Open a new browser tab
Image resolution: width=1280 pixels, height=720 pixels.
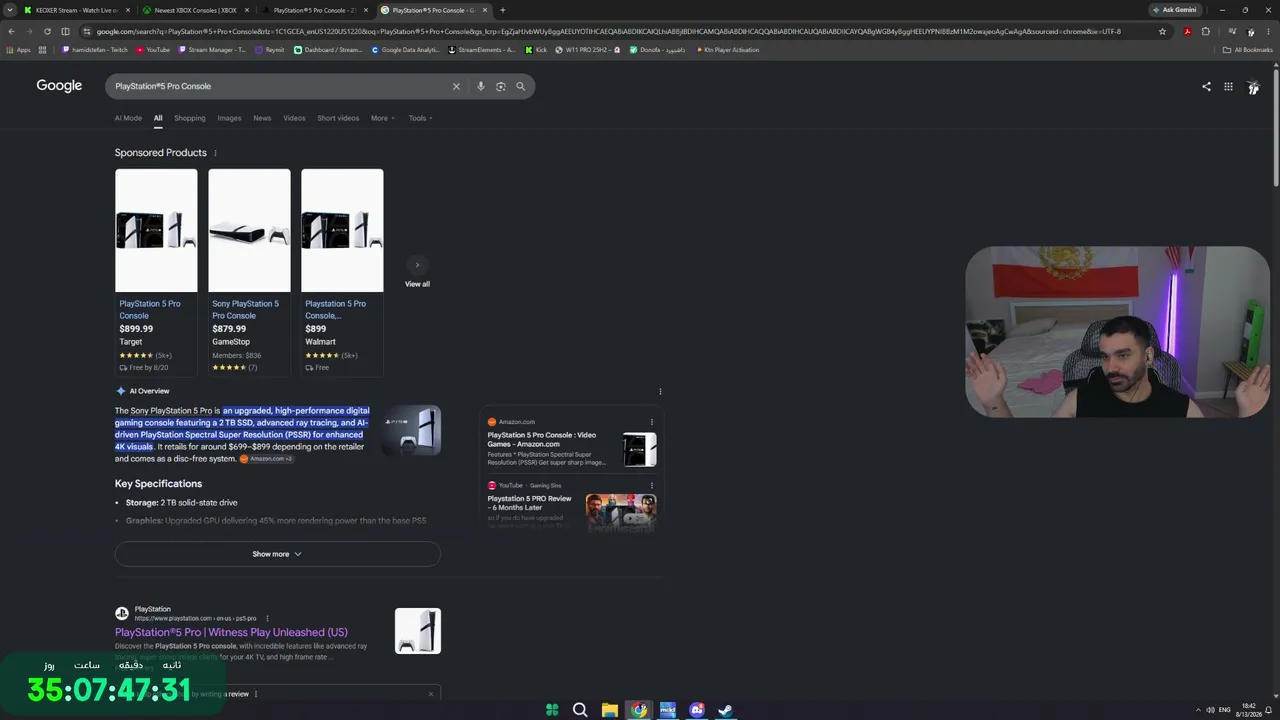tap(502, 10)
